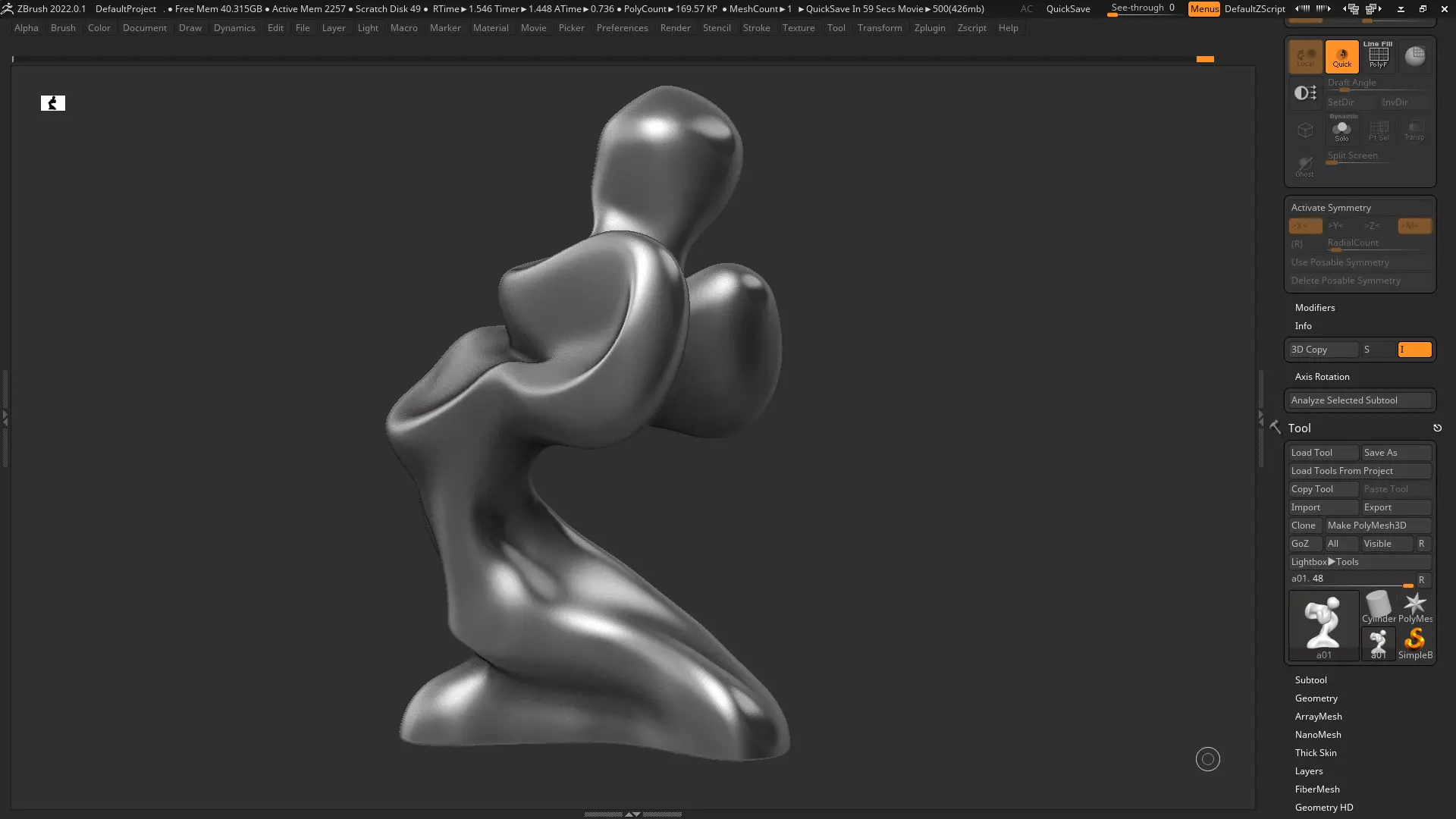Viewport: 1456px width, 819px height.
Task: Expand the Thick Skin section
Action: point(1316,753)
